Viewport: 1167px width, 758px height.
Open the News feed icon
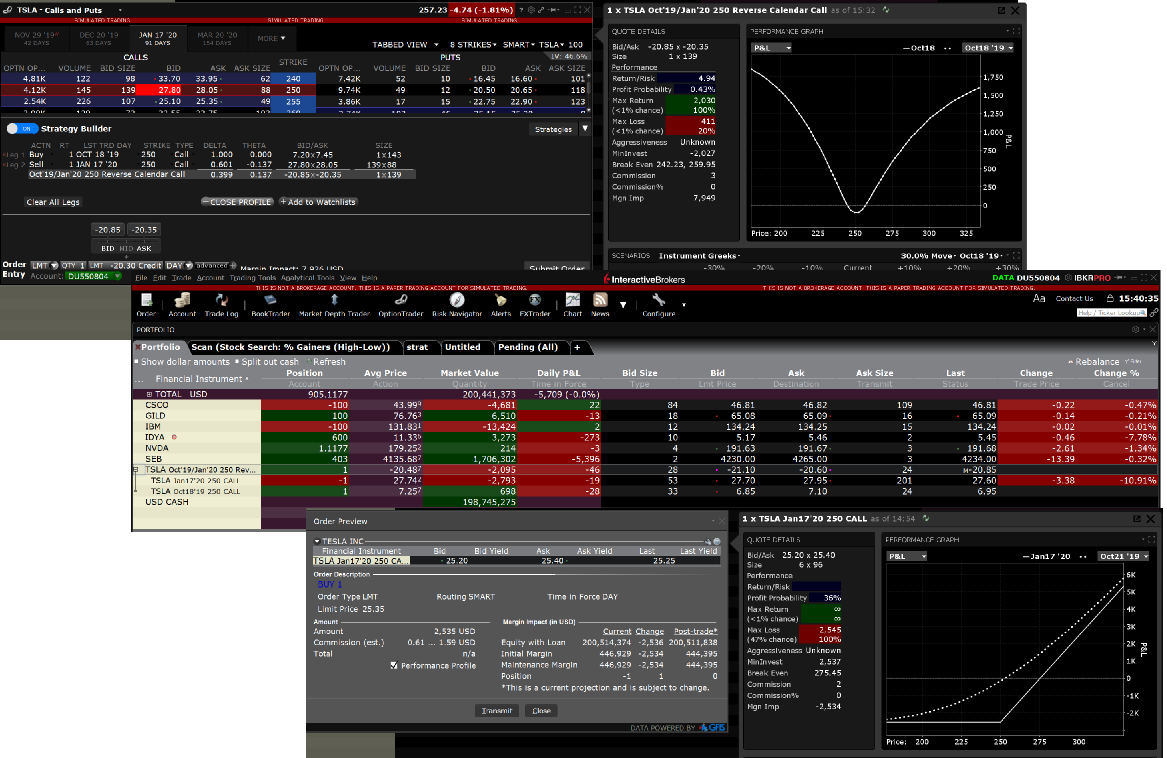[x=600, y=304]
